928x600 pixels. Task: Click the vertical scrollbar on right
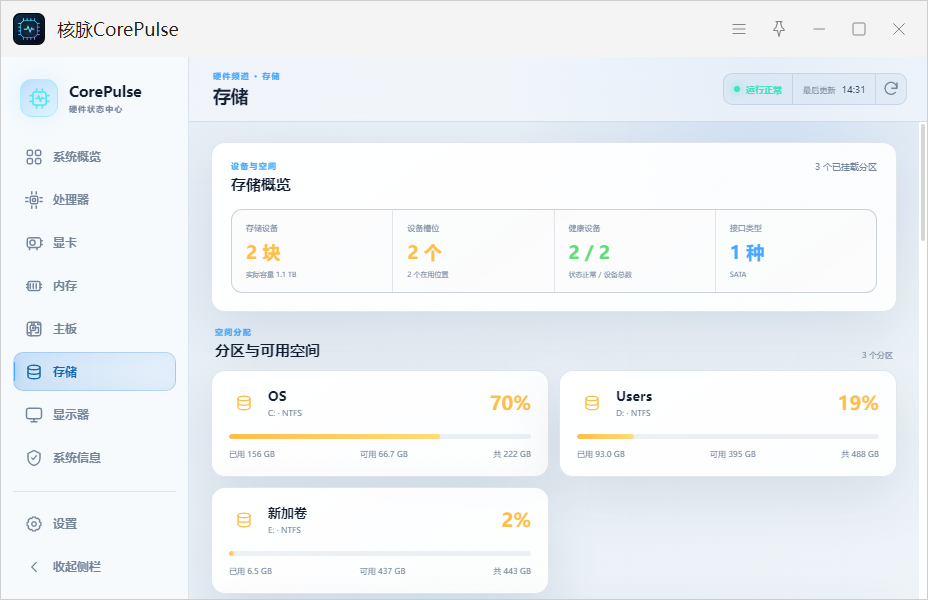point(923,182)
